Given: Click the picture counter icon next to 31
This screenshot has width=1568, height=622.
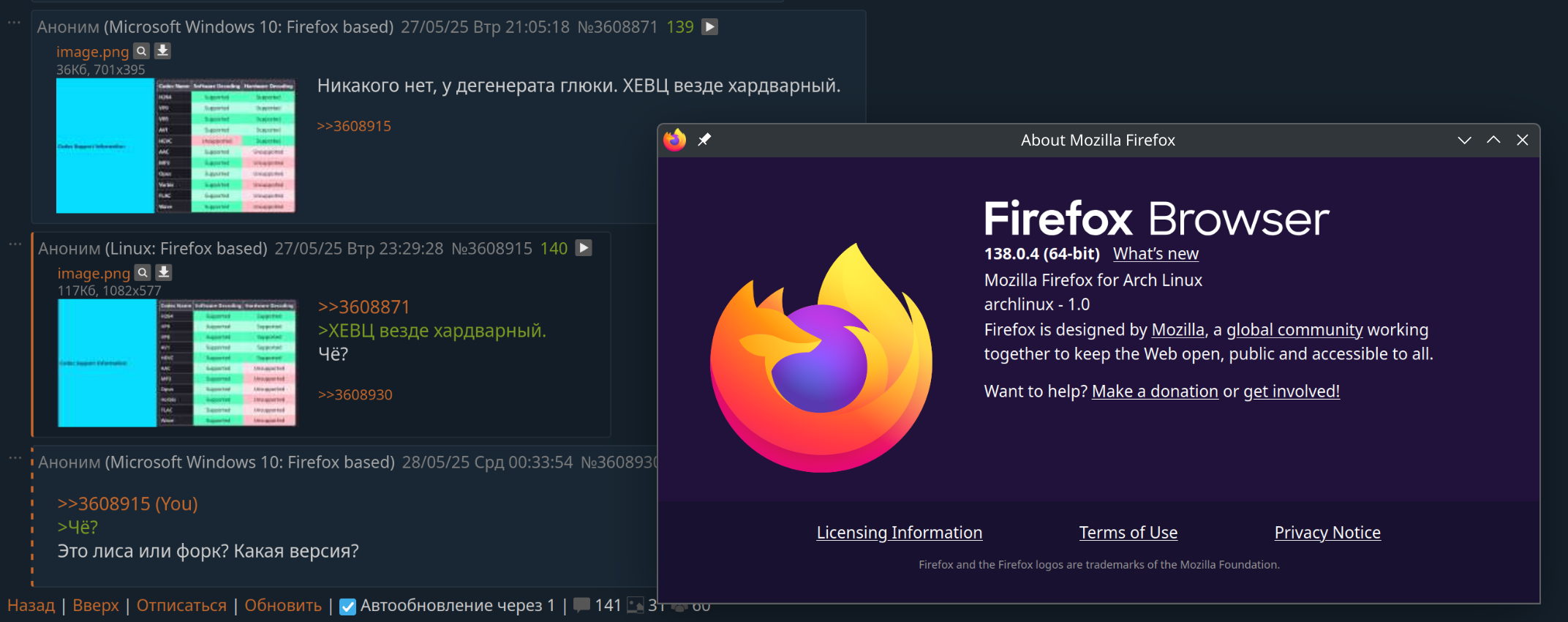Looking at the screenshot, I should click(636, 605).
